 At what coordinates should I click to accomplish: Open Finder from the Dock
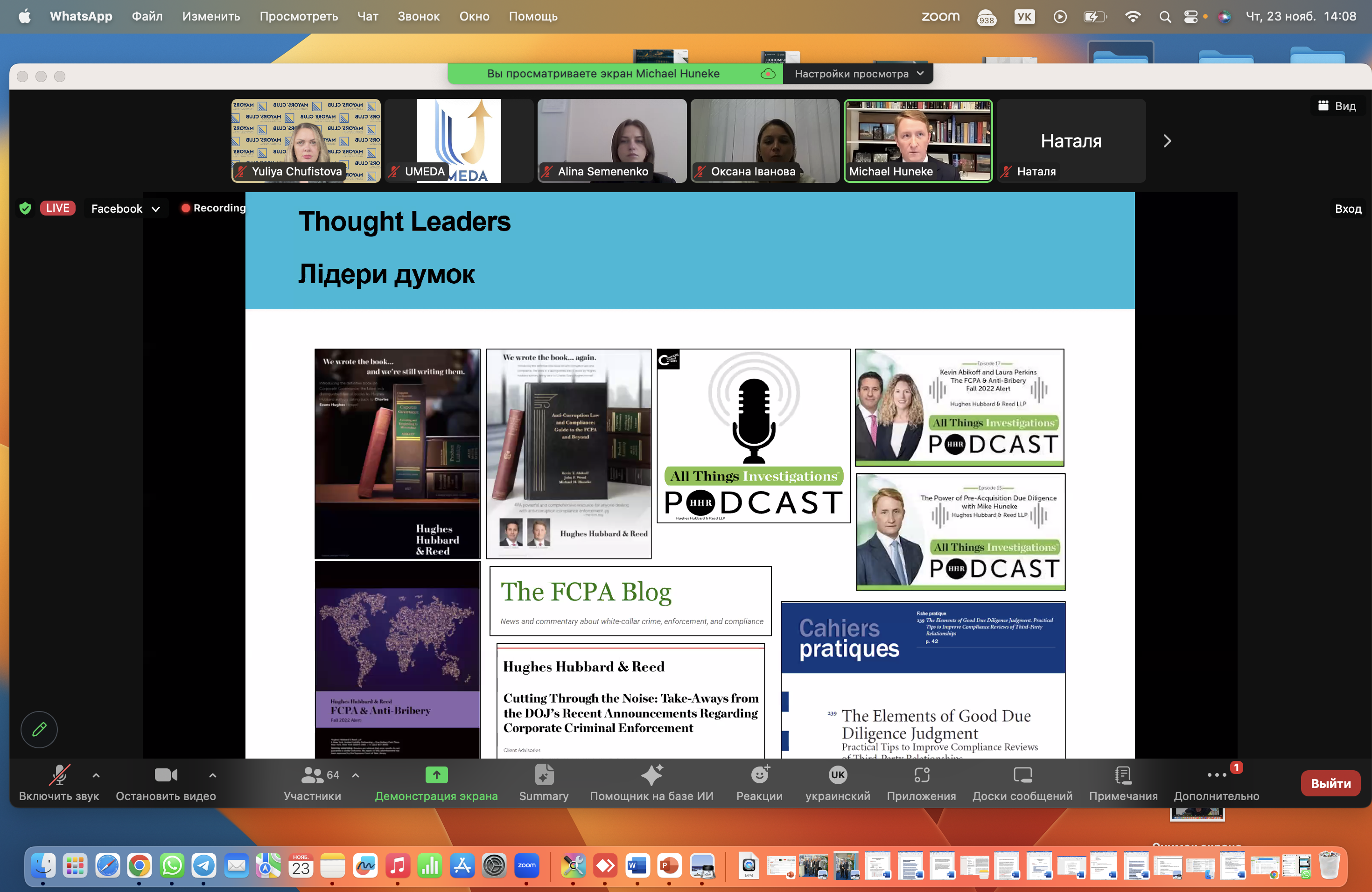pos(44,865)
